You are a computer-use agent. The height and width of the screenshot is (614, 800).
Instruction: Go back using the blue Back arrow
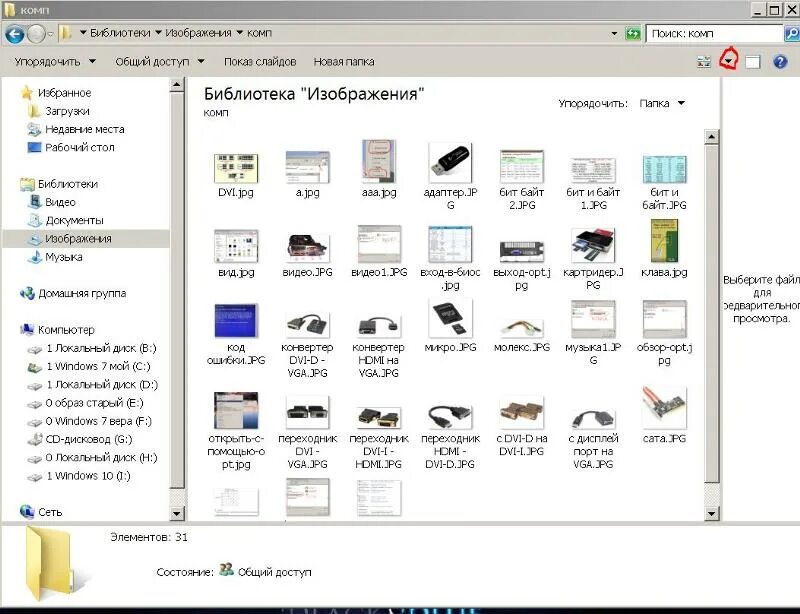[x=14, y=34]
